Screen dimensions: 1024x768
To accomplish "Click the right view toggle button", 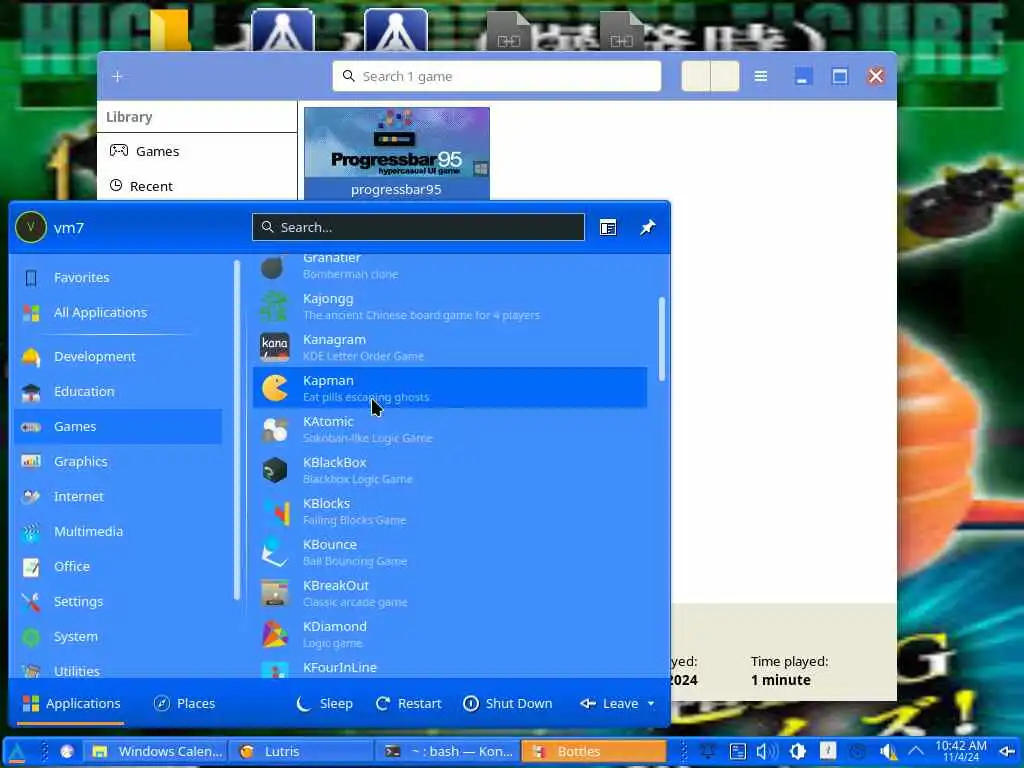I will click(x=725, y=76).
